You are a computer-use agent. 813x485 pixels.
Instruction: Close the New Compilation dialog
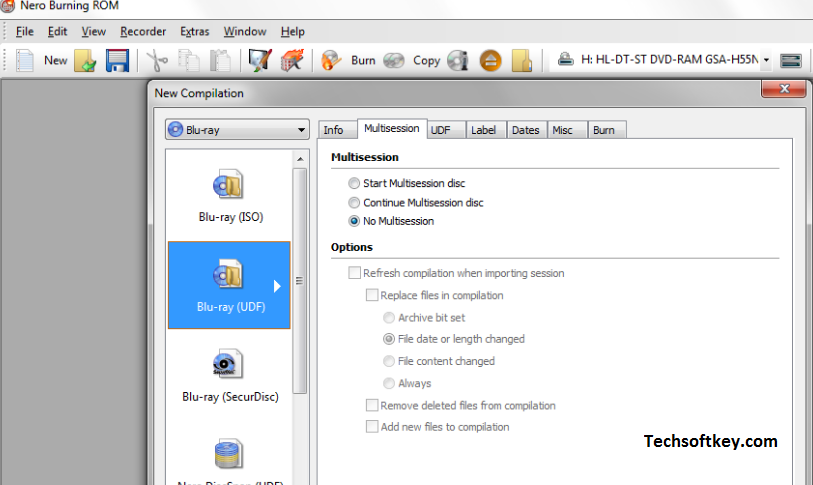point(784,89)
